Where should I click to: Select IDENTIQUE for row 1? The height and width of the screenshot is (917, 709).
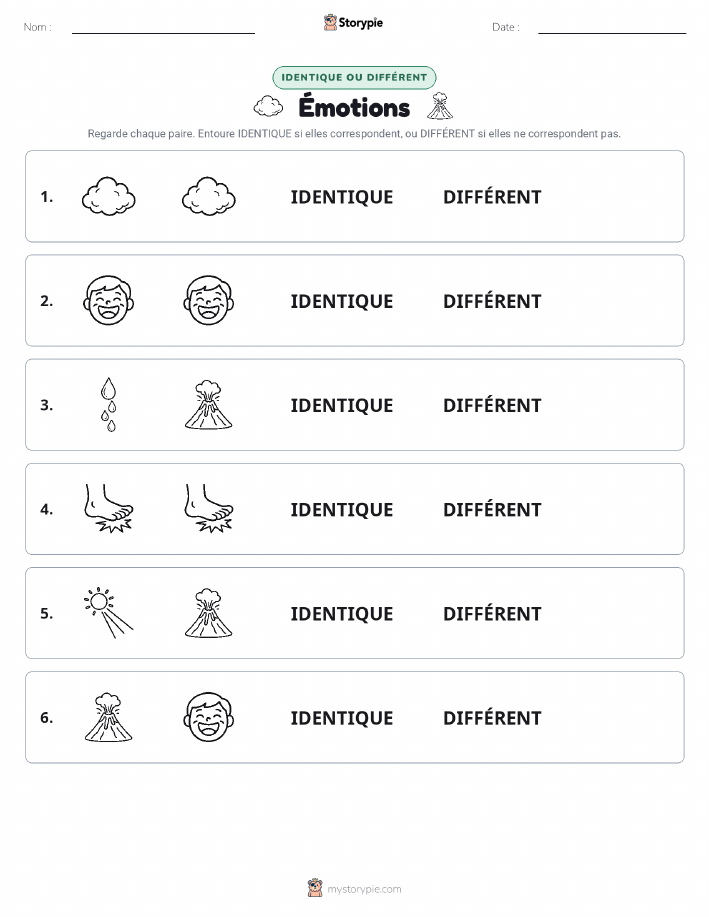(342, 197)
